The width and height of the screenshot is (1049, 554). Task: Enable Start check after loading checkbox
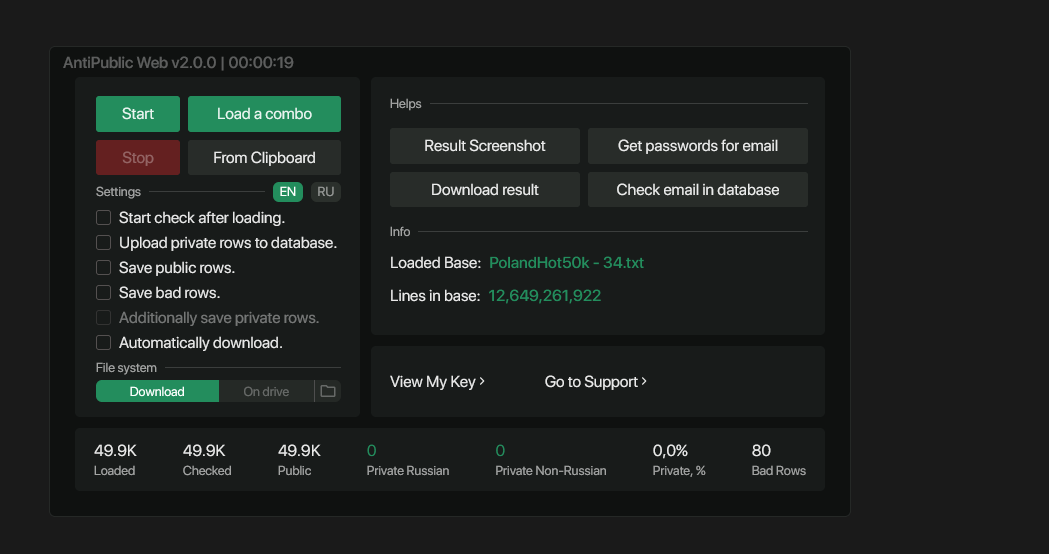click(x=103, y=217)
